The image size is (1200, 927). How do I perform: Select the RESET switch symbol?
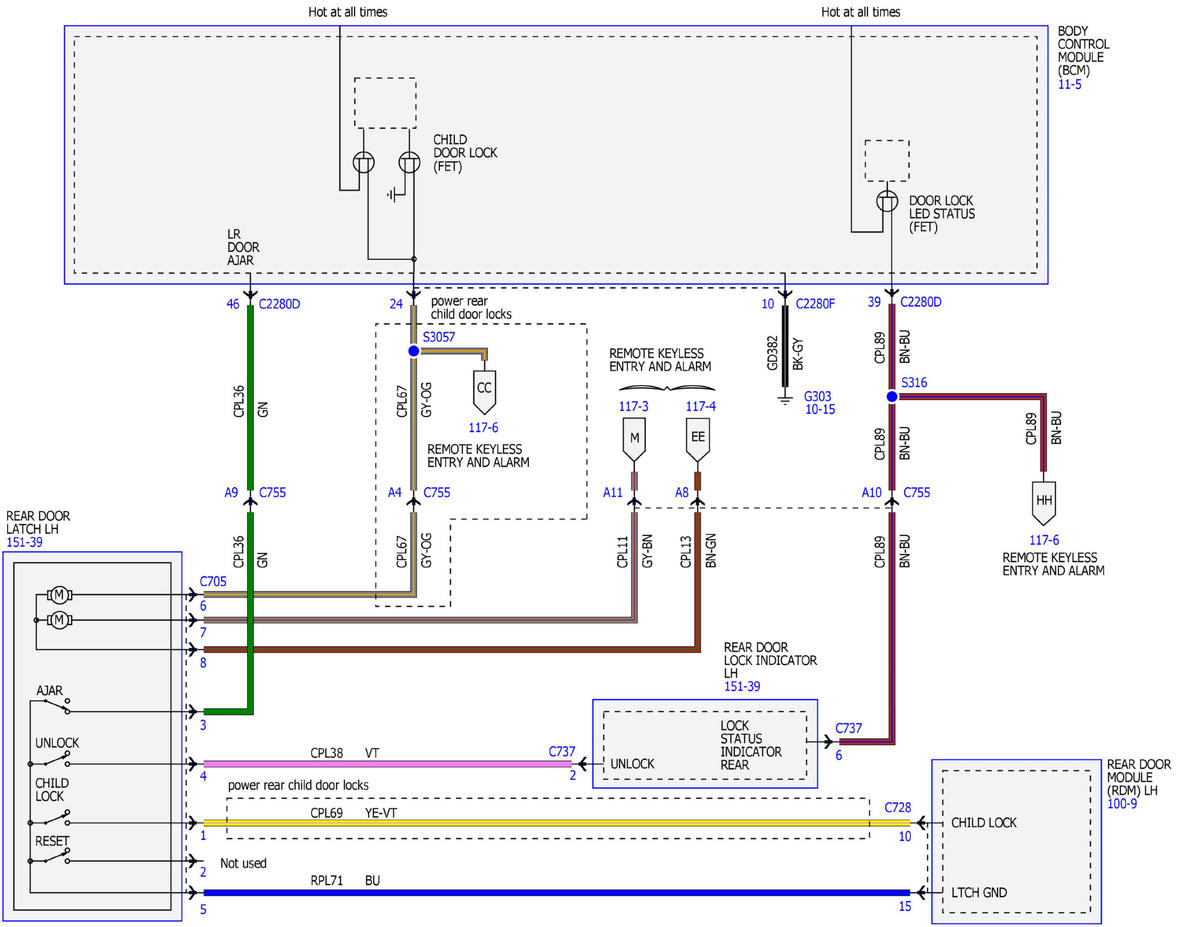pos(56,857)
